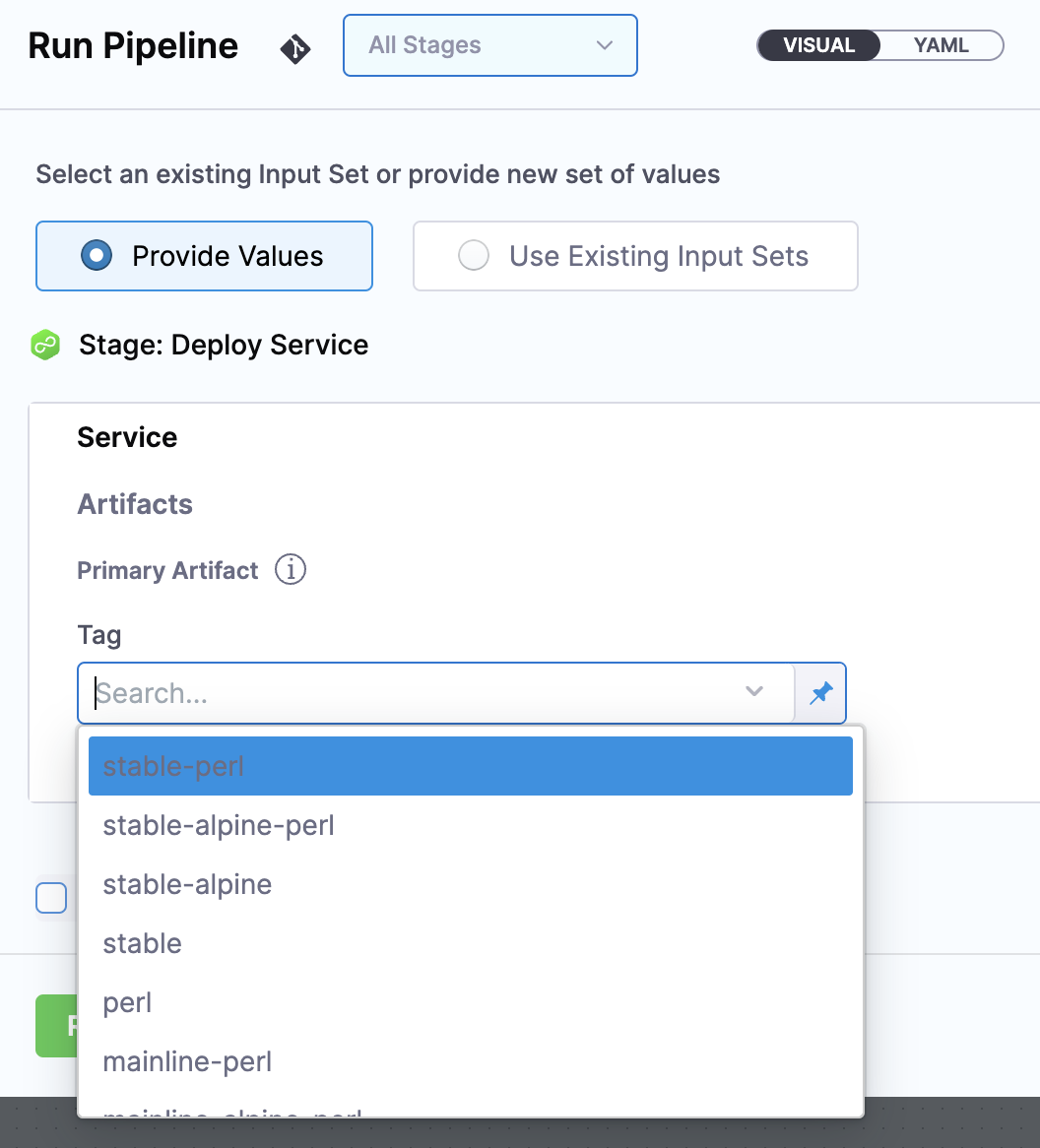
Task: Click the git branch icon beside Run Pipeline
Action: [x=295, y=48]
